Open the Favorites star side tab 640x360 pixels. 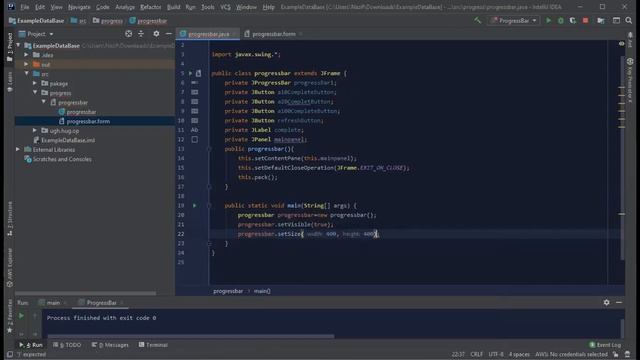pyautogui.click(x=10, y=317)
